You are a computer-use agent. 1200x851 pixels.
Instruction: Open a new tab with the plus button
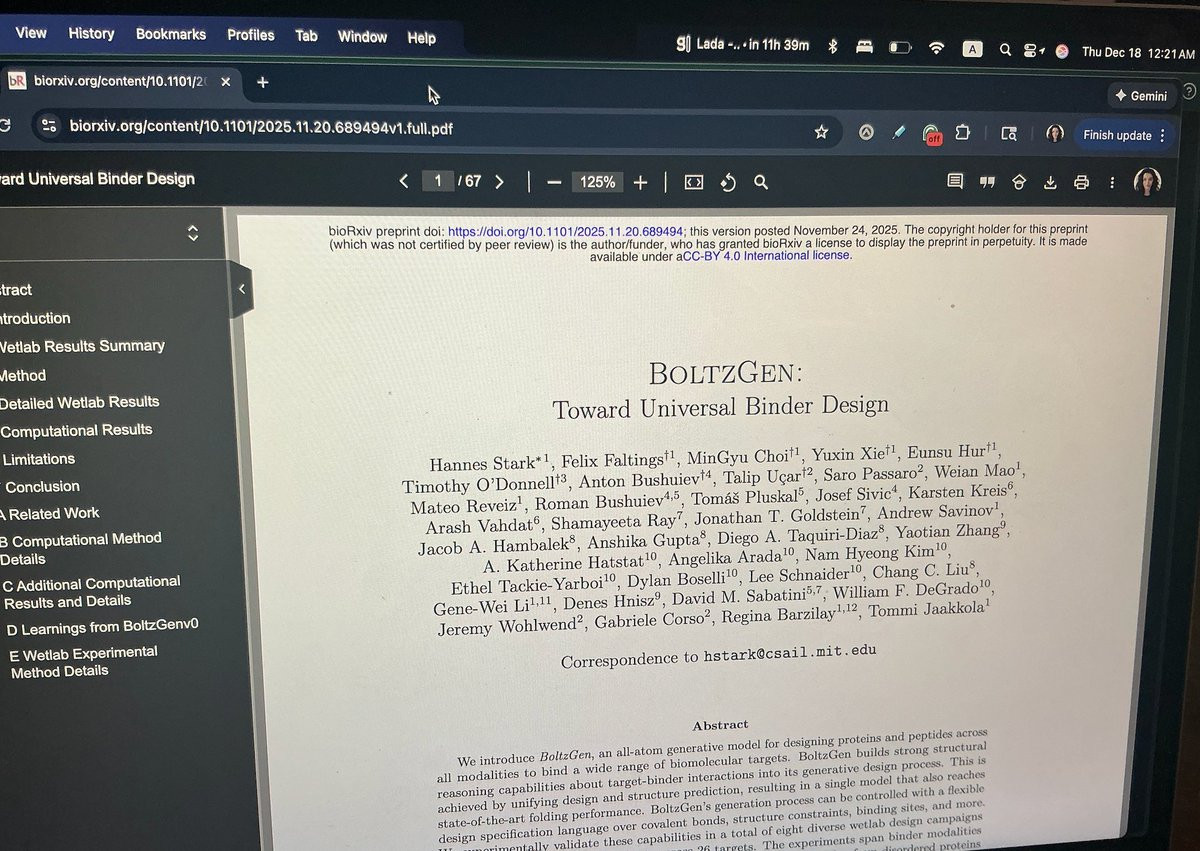[263, 82]
